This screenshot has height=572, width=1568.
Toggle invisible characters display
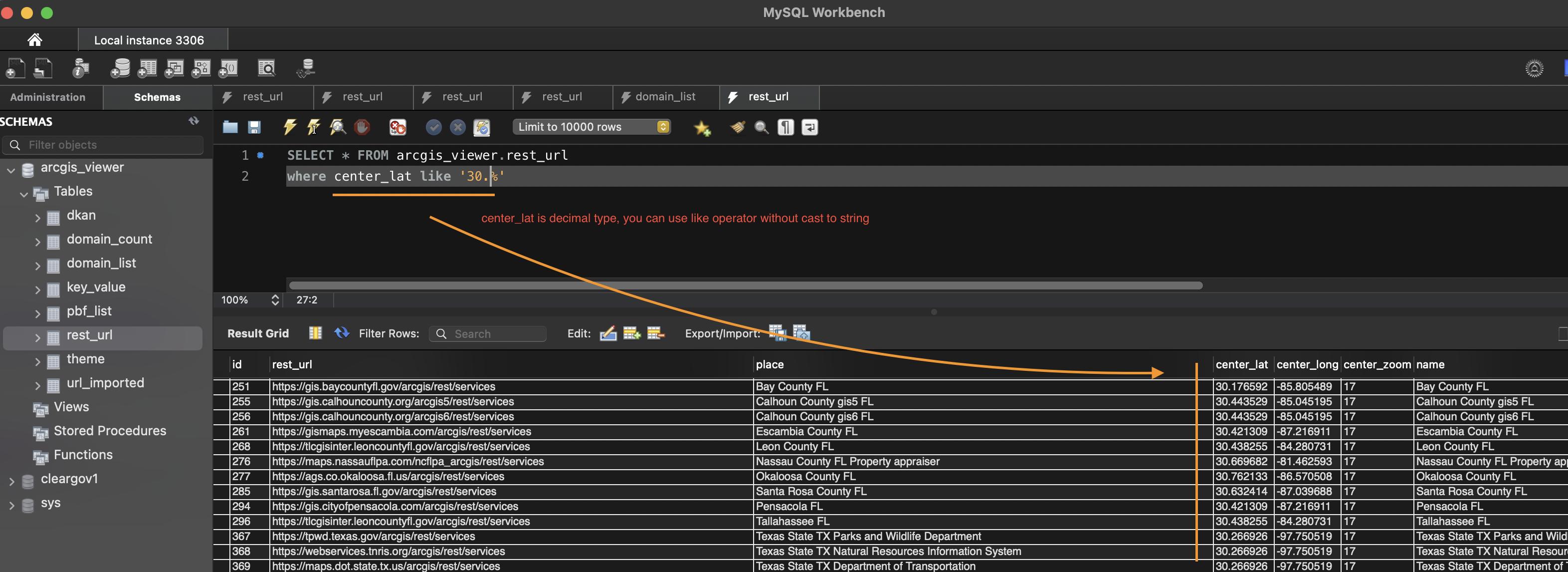[786, 127]
